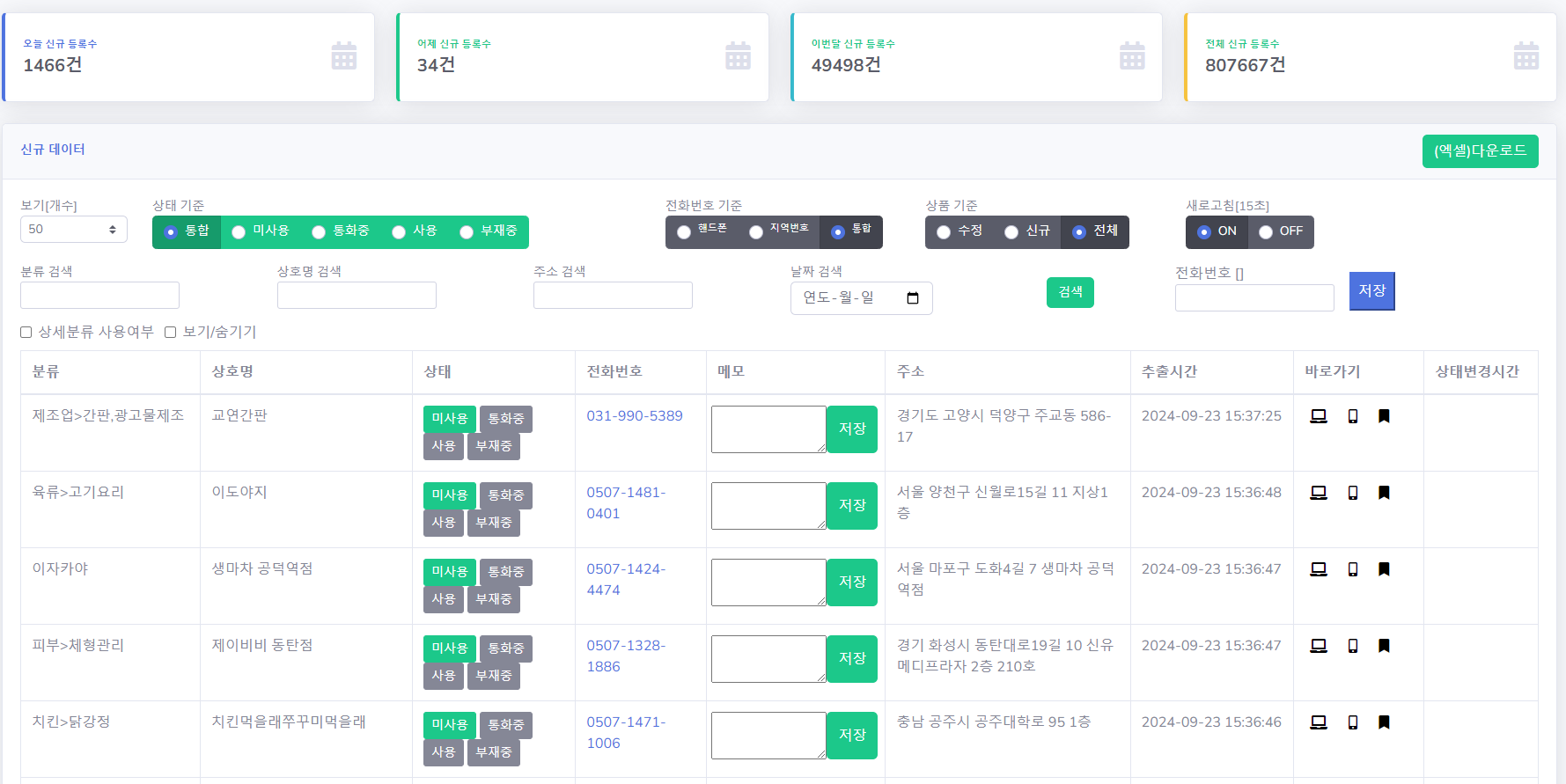Click mobile phone icon in 이도야지 row
This screenshot has height=784, width=1566.
[1353, 493]
